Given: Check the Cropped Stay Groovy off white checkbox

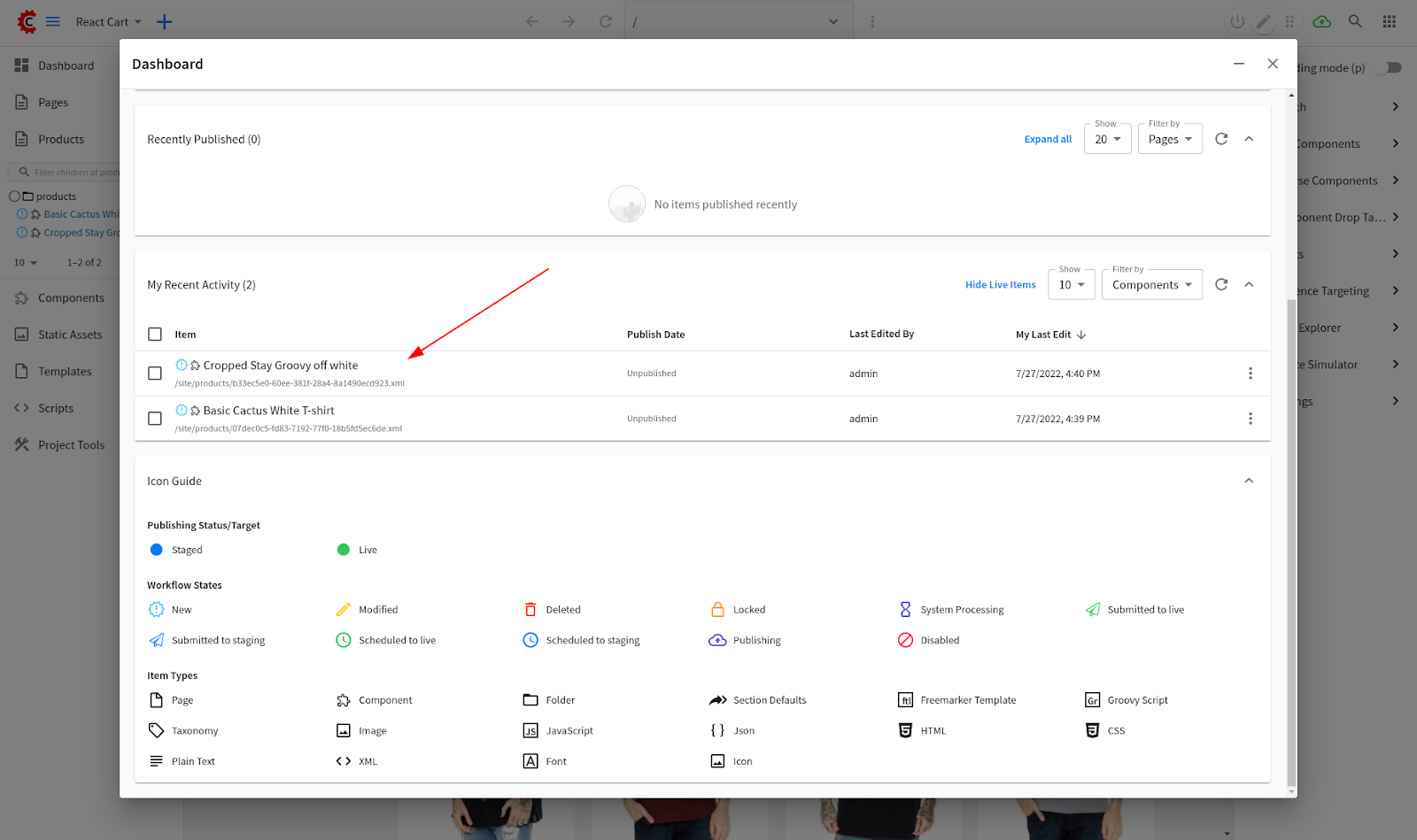Looking at the screenshot, I should pyautogui.click(x=155, y=374).
